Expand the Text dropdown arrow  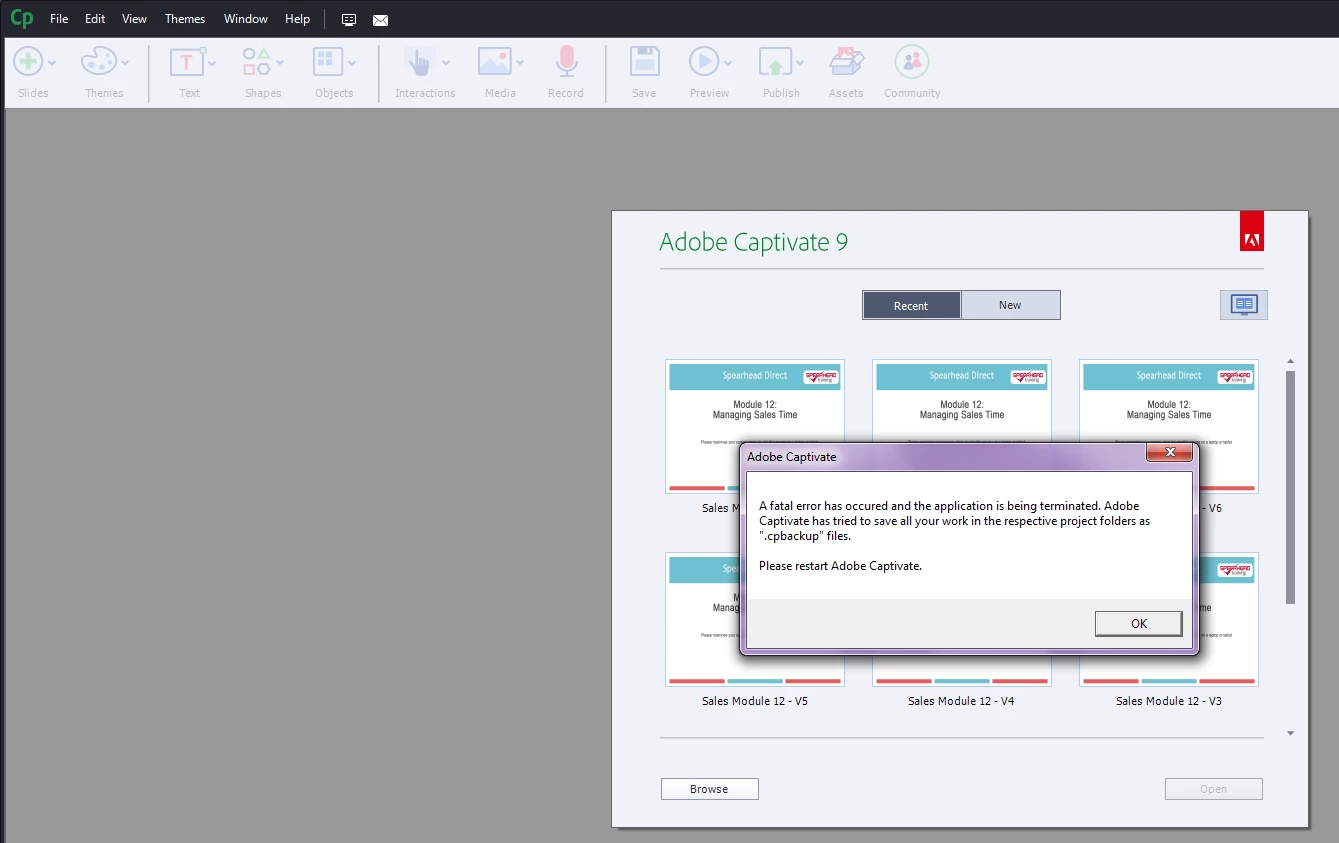pyautogui.click(x=212, y=63)
